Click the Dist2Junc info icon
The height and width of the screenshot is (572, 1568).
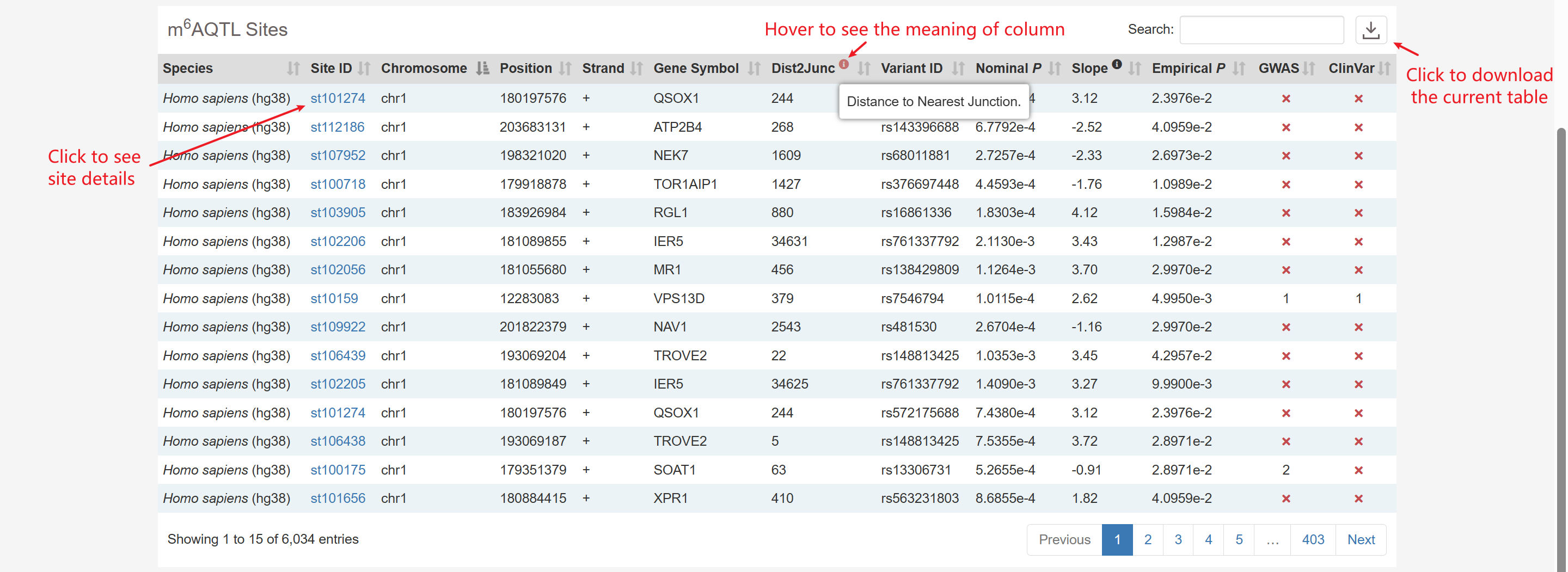point(844,64)
